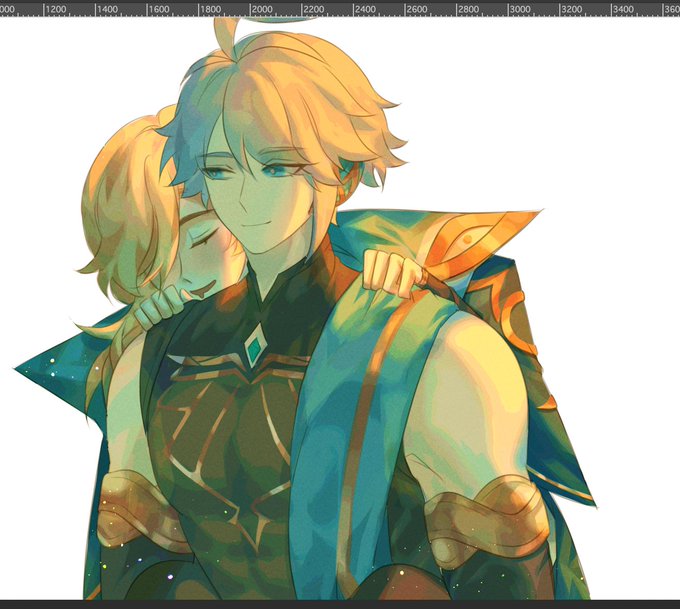Click the 3400 mark on the horizontal ruler
This screenshot has width=680, height=609.
pos(623,10)
